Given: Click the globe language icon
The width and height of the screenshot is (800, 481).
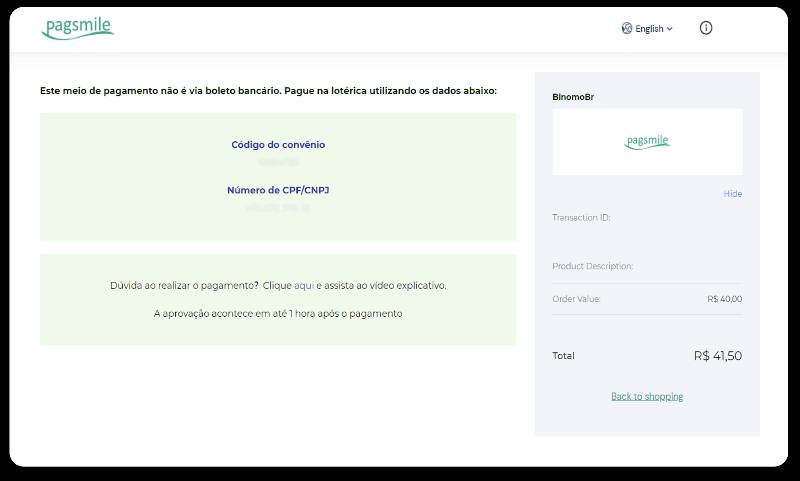Looking at the screenshot, I should [626, 29].
